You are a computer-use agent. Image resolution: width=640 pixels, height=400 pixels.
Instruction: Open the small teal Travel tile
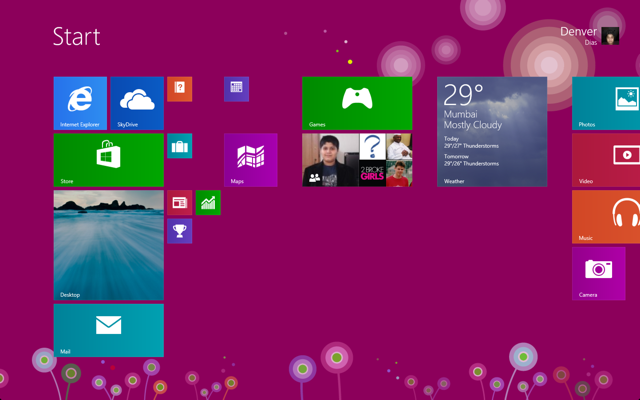click(180, 146)
